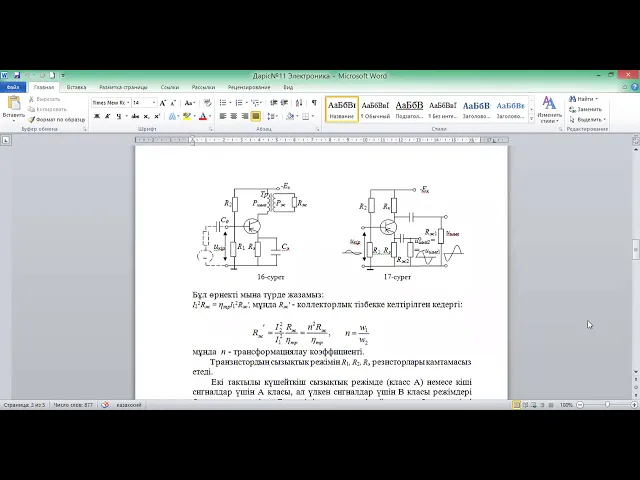Increase paragraph indent

285,103
